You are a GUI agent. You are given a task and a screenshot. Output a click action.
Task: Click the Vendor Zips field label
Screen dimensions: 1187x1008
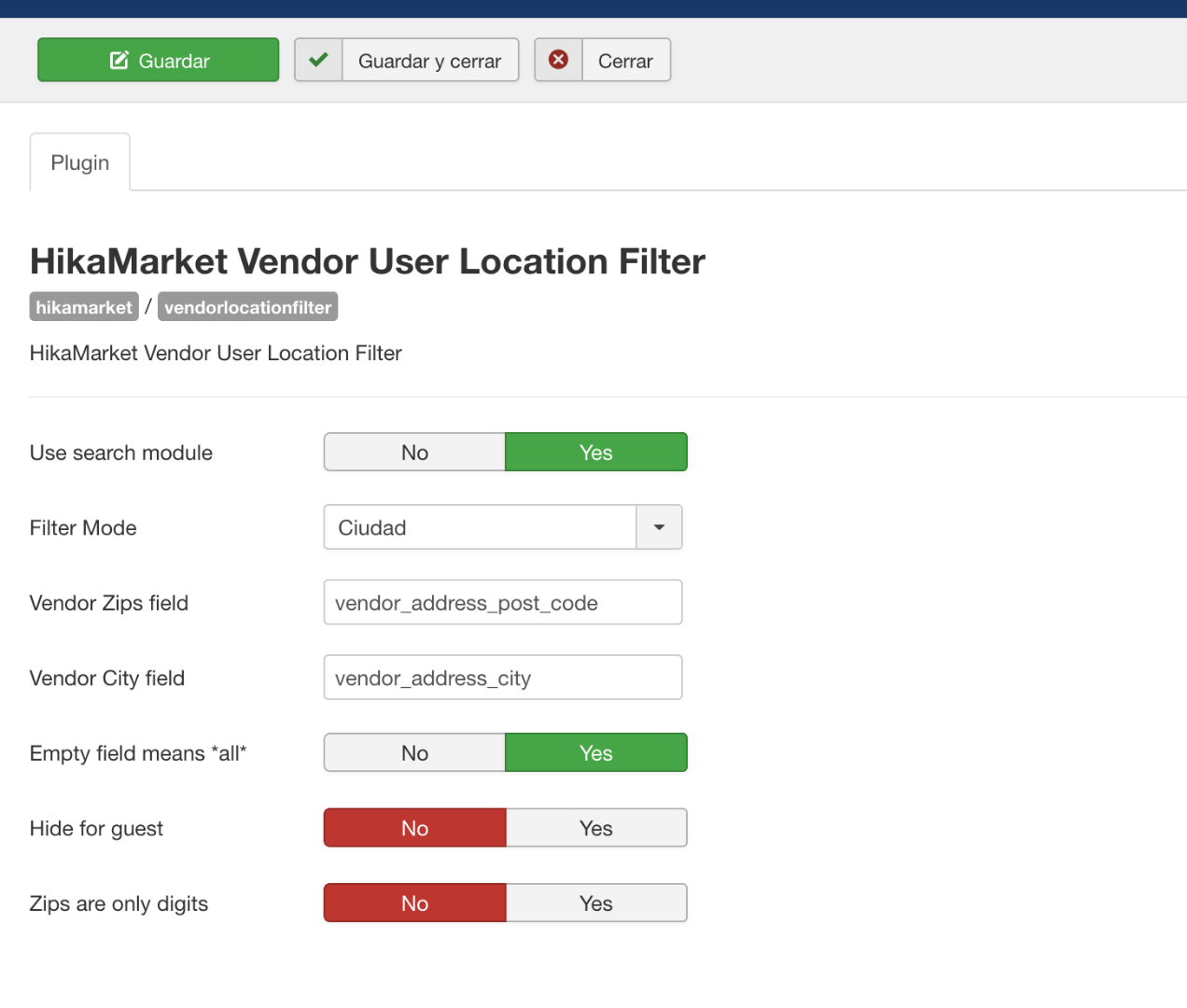109,603
